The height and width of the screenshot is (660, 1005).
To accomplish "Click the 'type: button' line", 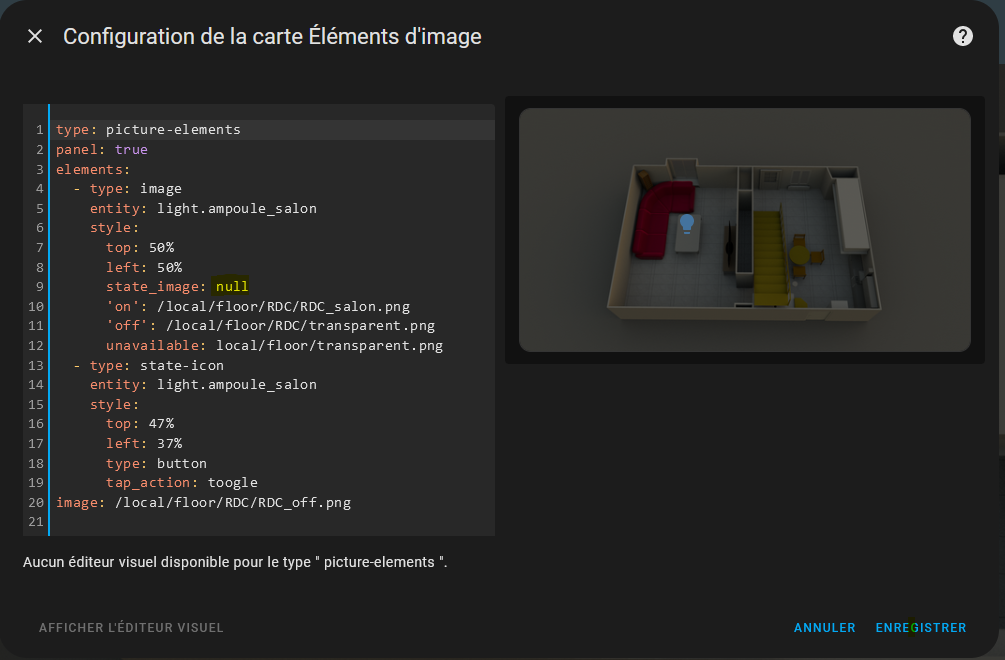I will pyautogui.click(x=156, y=464).
